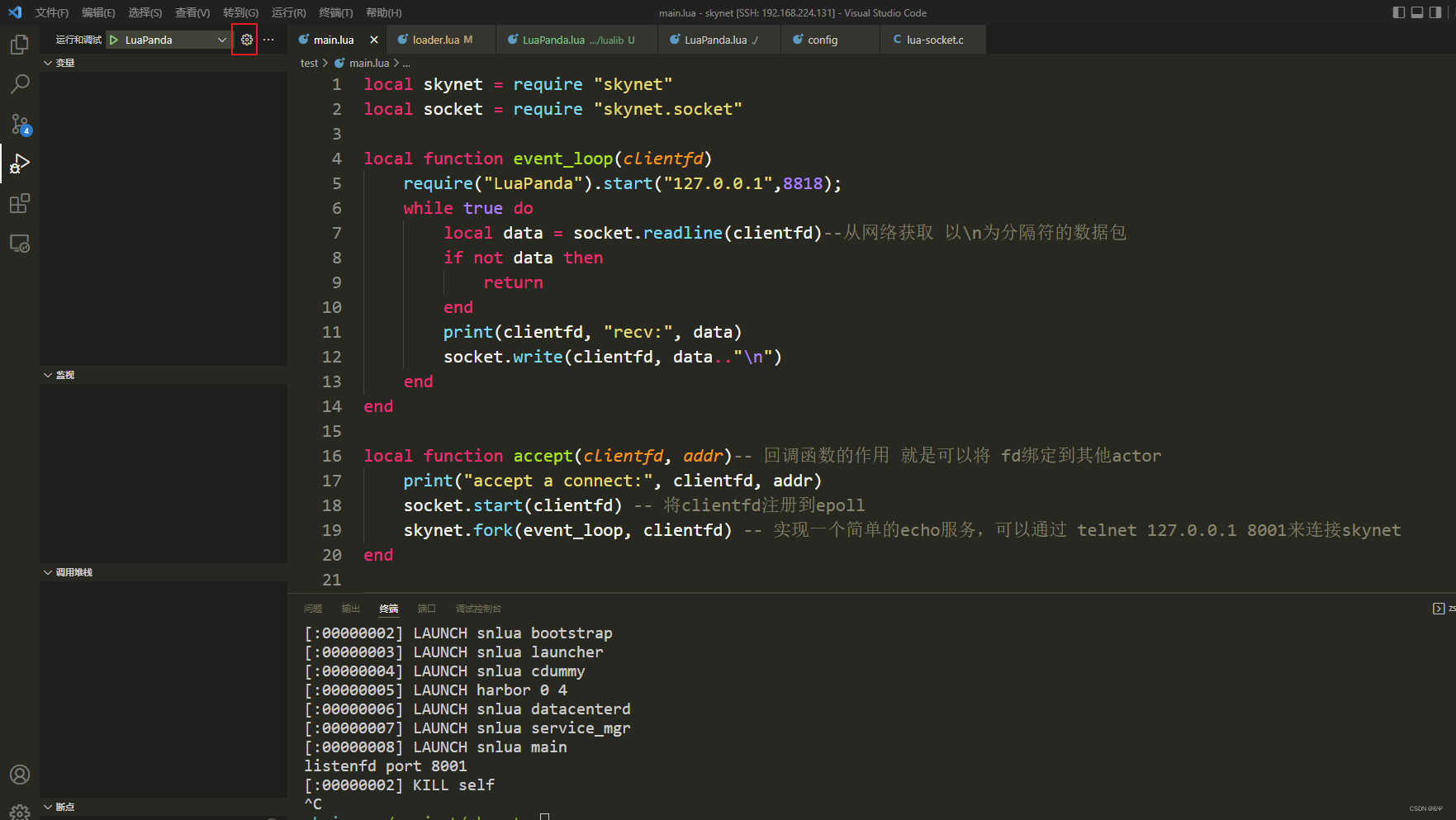Open the 查看(V) menu
1456x820 pixels.
click(192, 12)
